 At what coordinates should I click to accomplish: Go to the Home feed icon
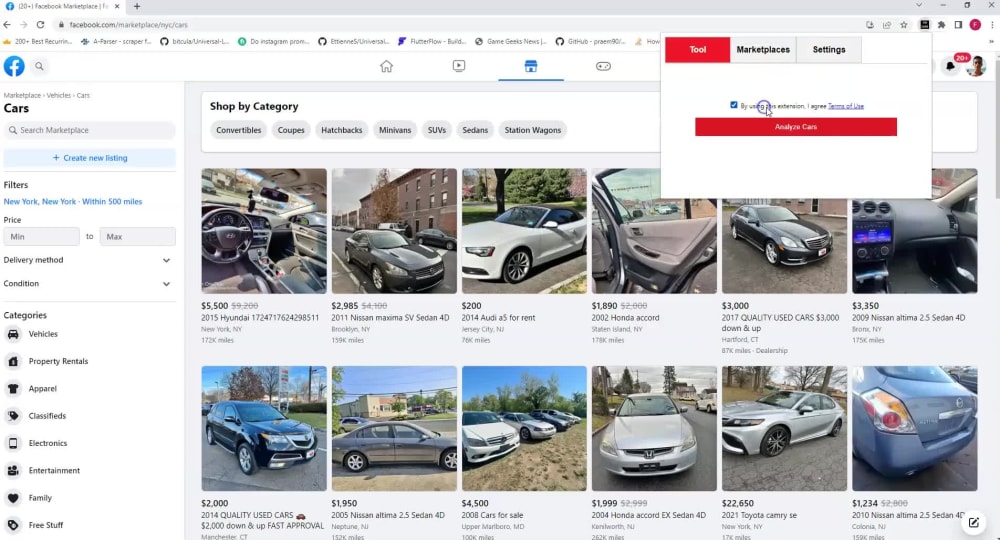pos(386,66)
